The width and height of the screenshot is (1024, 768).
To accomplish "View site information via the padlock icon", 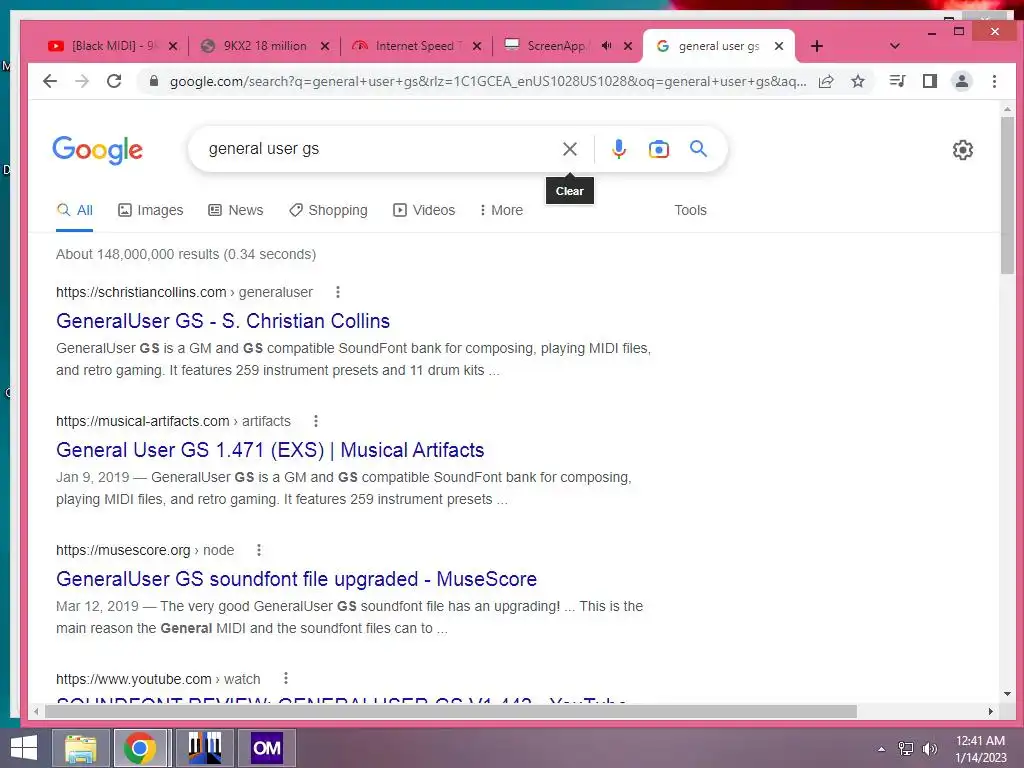I will click(x=153, y=81).
